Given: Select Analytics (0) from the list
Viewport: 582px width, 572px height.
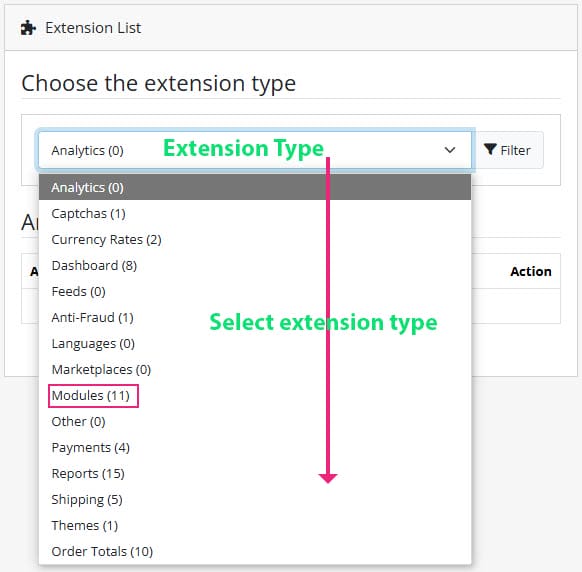Looking at the screenshot, I should (255, 187).
